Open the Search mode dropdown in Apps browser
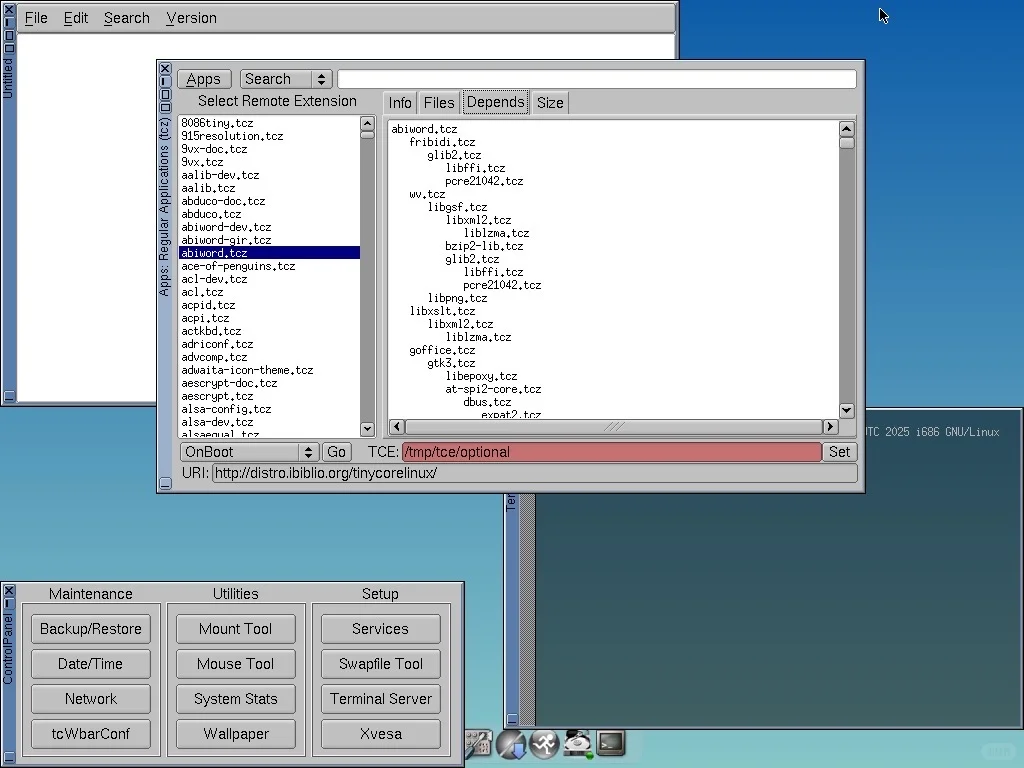The height and width of the screenshot is (768, 1024). [x=286, y=78]
